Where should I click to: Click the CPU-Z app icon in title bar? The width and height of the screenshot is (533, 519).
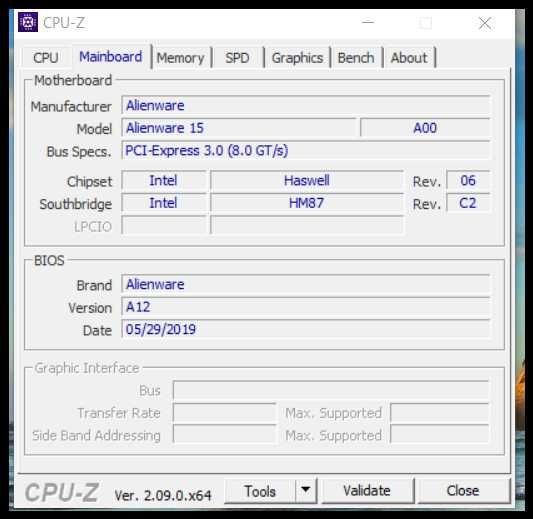[x=28, y=22]
